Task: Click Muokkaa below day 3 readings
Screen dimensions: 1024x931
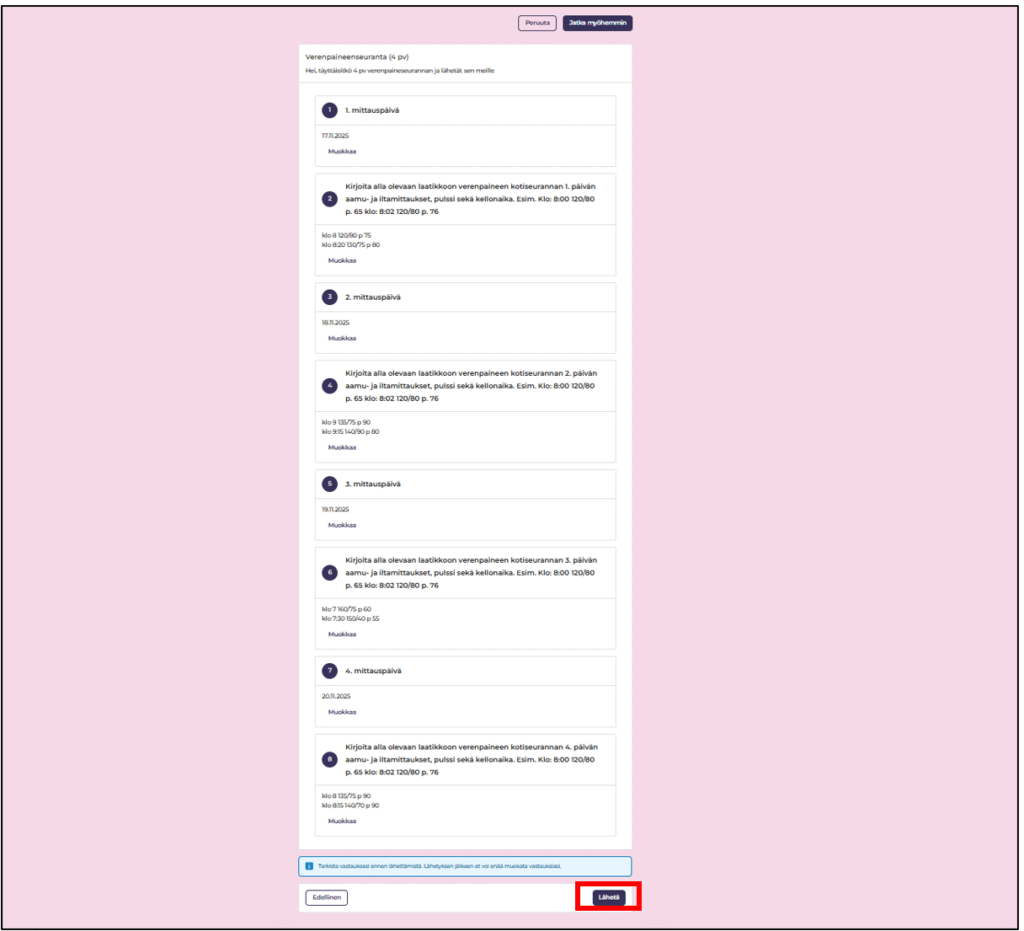Action: click(x=342, y=634)
